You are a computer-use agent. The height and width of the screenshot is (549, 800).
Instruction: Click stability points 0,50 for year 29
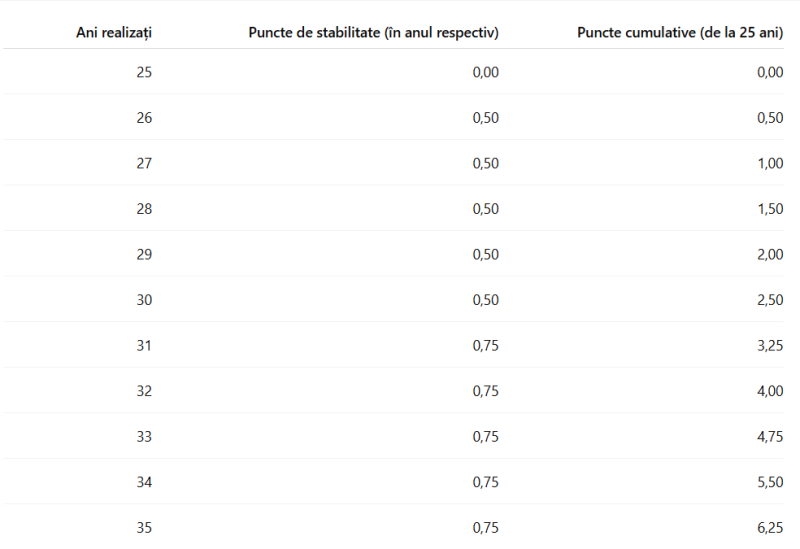485,254
